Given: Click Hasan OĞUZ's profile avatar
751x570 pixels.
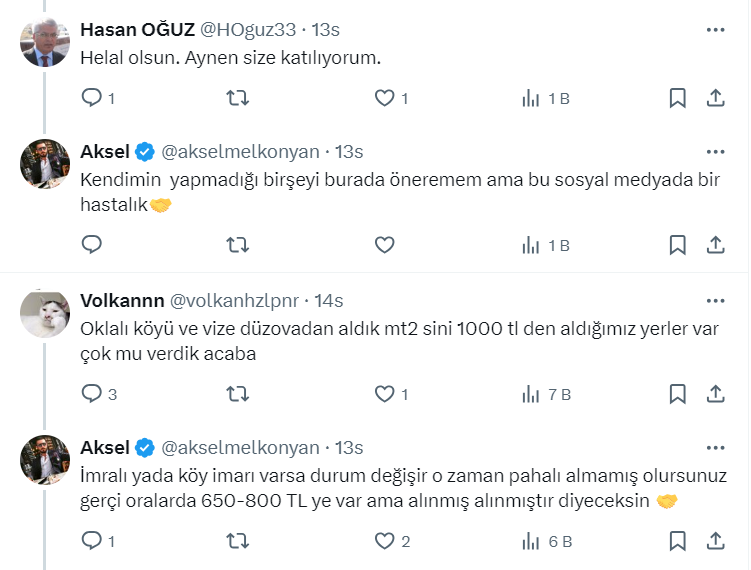Looking at the screenshot, I should pos(44,44).
